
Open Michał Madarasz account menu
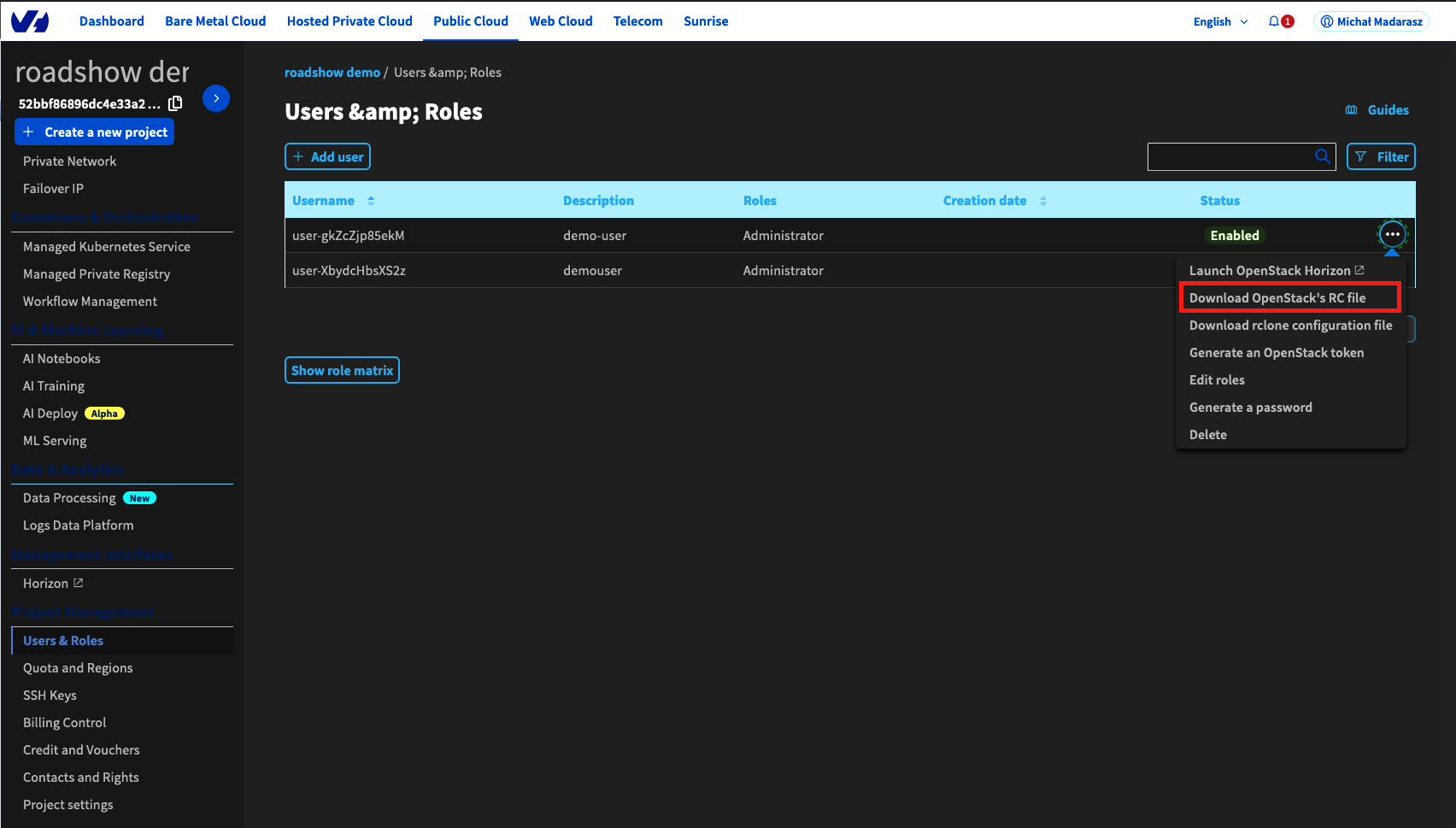tap(1371, 21)
